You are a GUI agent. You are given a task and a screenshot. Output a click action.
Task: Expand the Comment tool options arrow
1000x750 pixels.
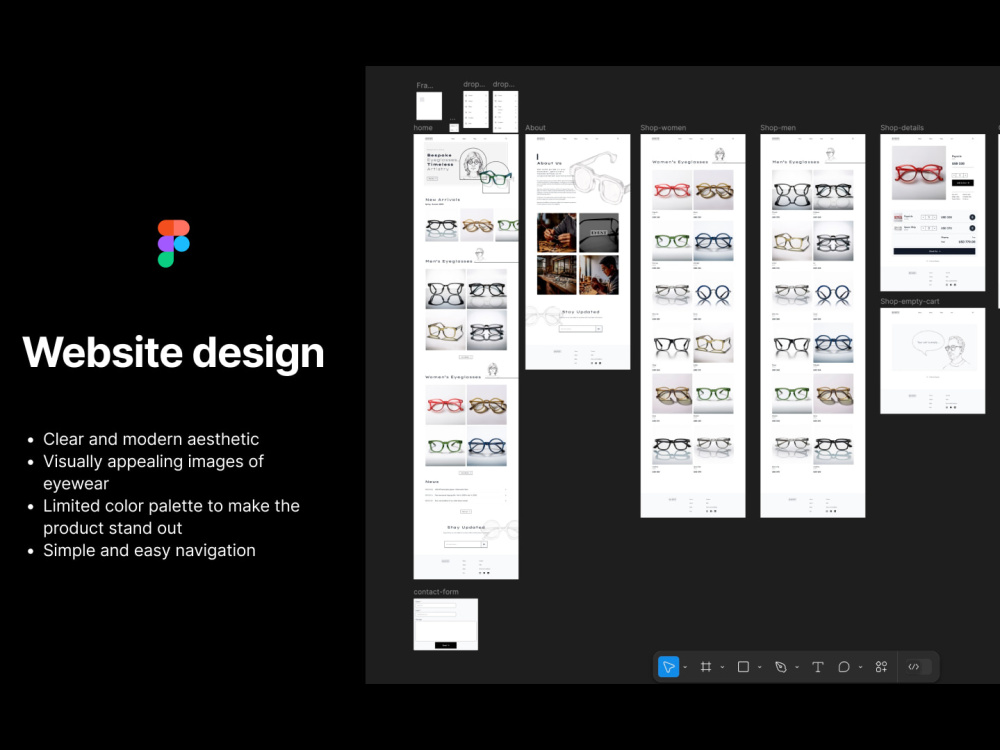860,667
